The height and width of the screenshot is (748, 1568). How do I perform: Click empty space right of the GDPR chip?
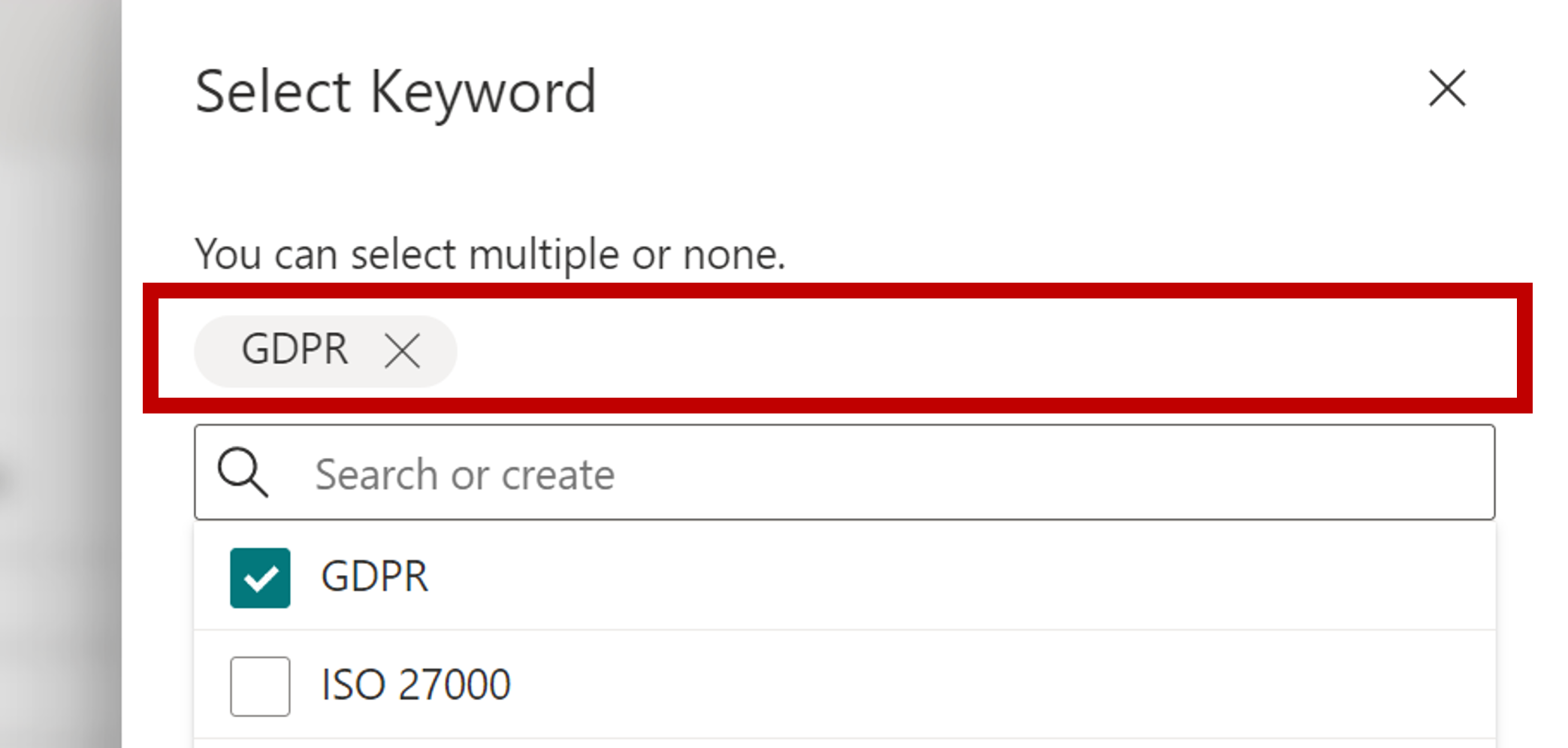coord(977,350)
